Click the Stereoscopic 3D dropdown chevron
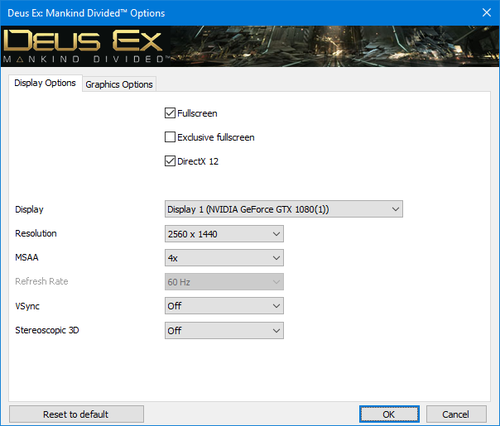The image size is (500, 426). [276, 330]
